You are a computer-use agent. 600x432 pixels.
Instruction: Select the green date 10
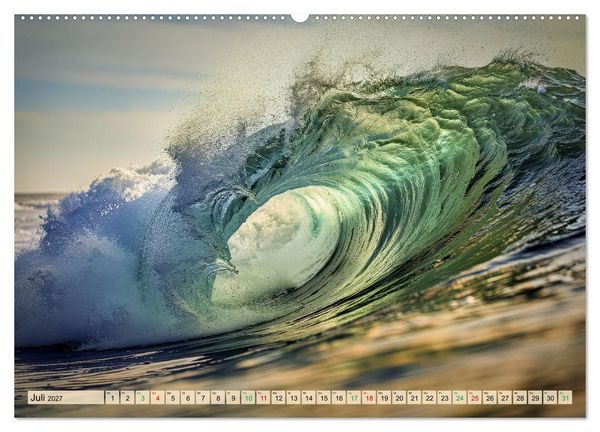pyautogui.click(x=248, y=398)
